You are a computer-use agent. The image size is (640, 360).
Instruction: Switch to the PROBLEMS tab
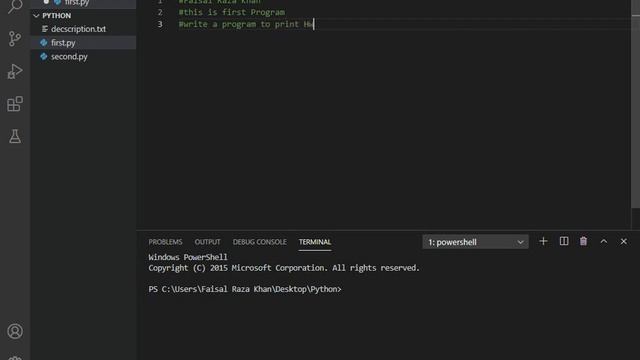tap(165, 242)
